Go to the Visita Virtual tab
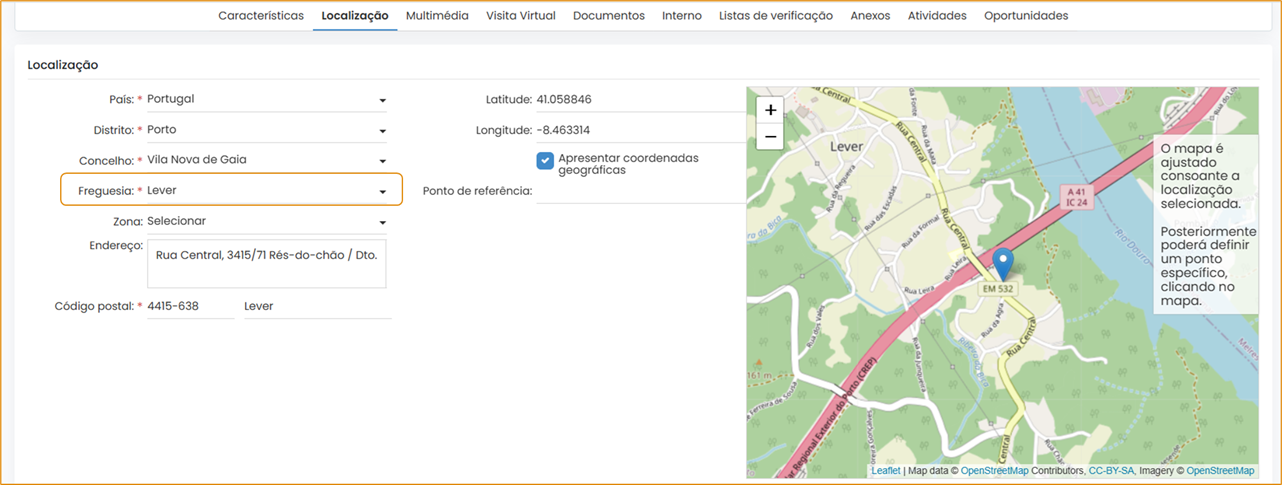Screen dimensions: 1282x485 tap(520, 16)
